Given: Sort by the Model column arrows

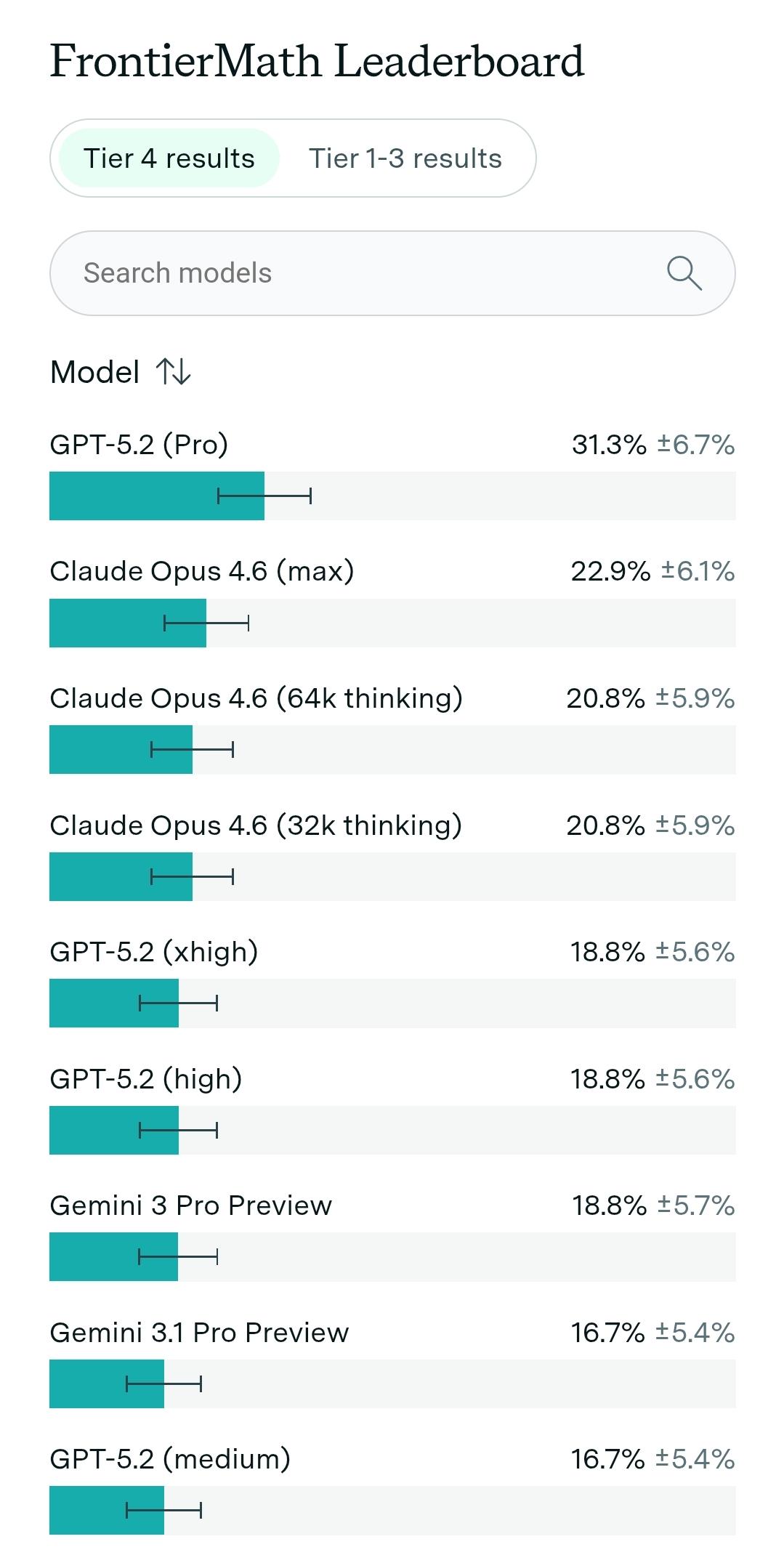Looking at the screenshot, I should (x=173, y=372).
